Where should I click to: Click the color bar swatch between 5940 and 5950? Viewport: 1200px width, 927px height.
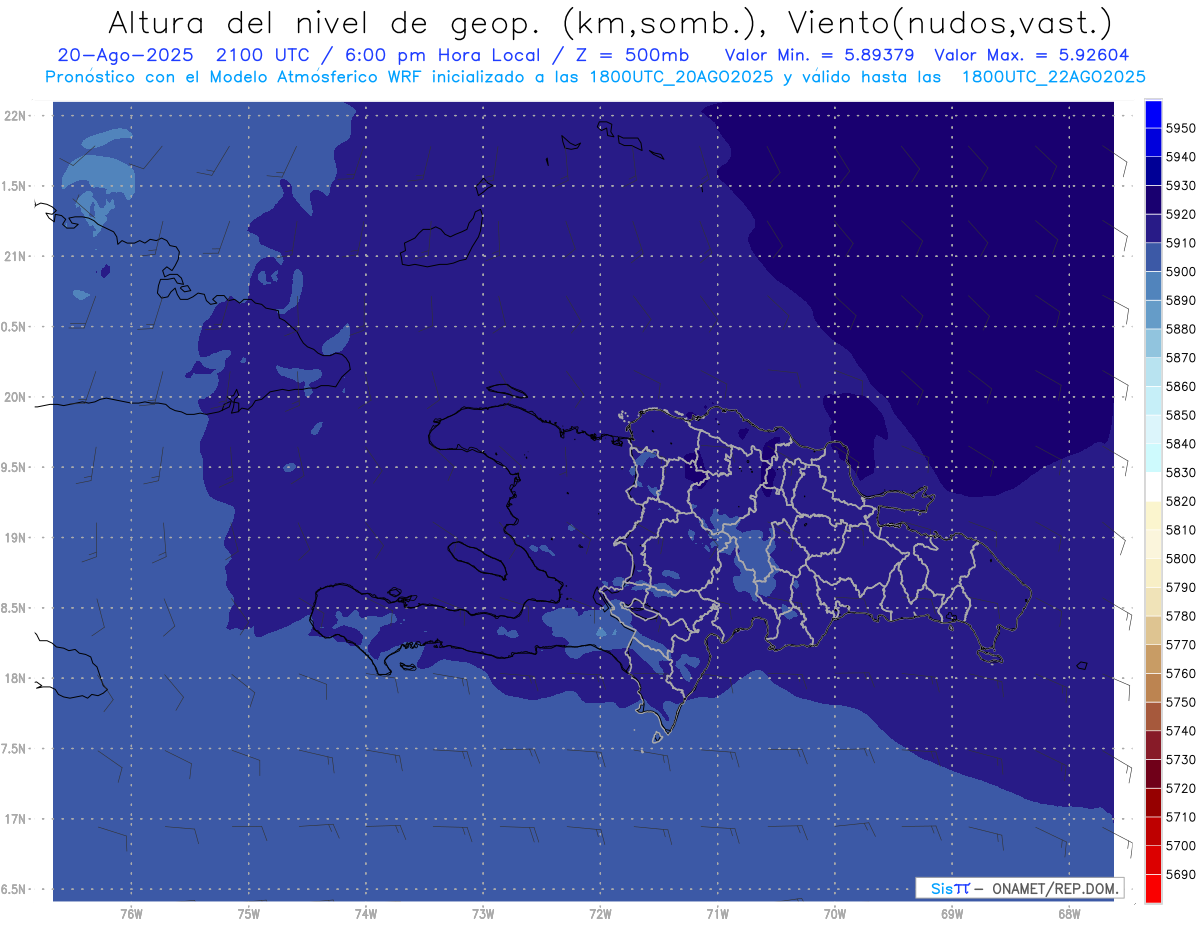(x=1153, y=142)
